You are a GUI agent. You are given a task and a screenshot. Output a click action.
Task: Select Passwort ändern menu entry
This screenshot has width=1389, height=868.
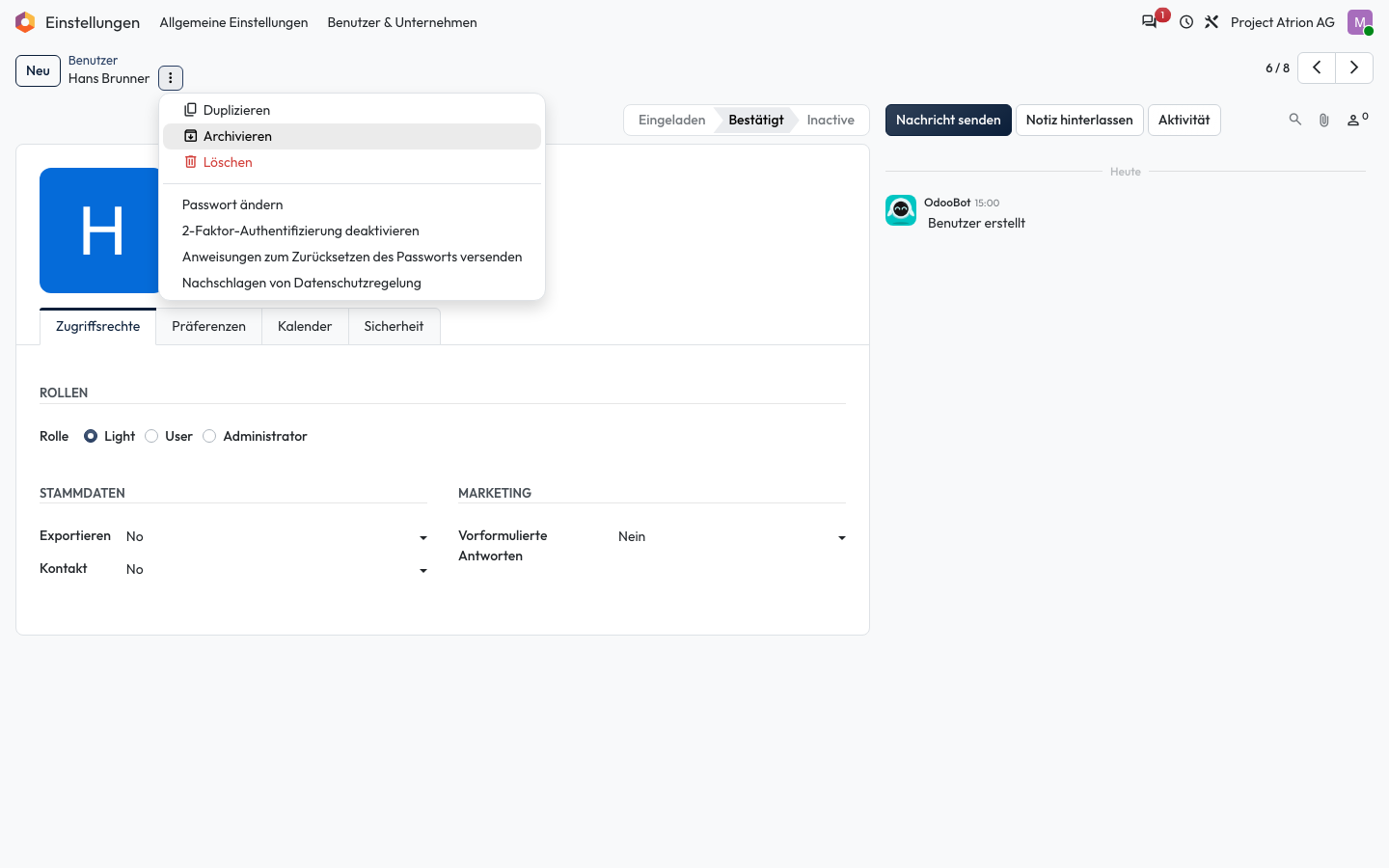pos(352,204)
